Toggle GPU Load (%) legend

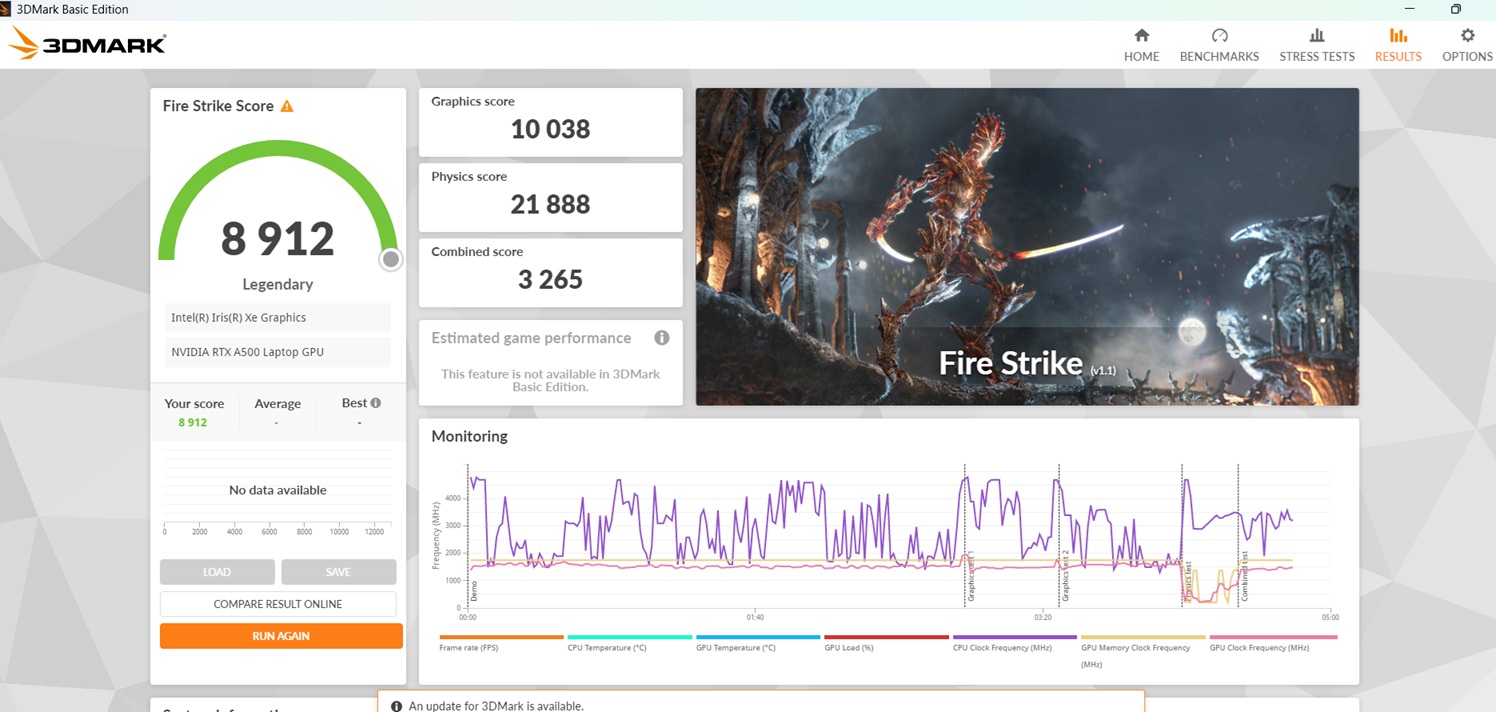pyautogui.click(x=886, y=643)
